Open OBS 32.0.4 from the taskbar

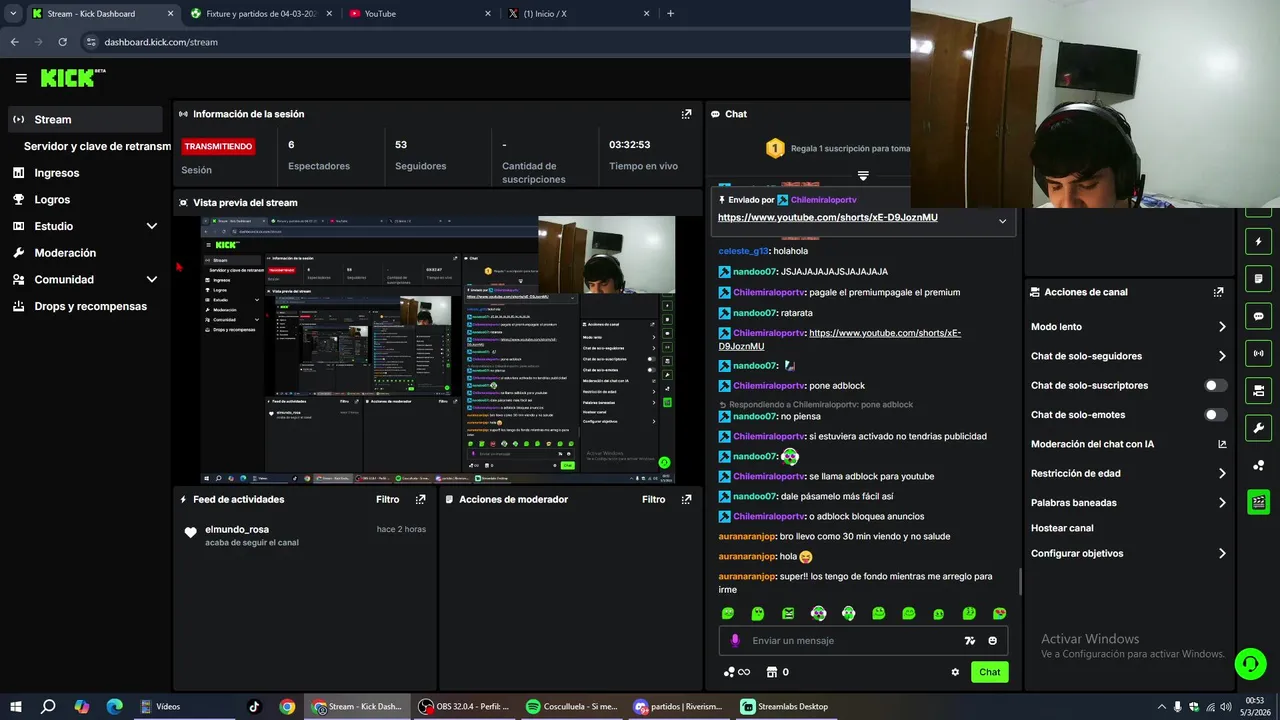[463, 706]
